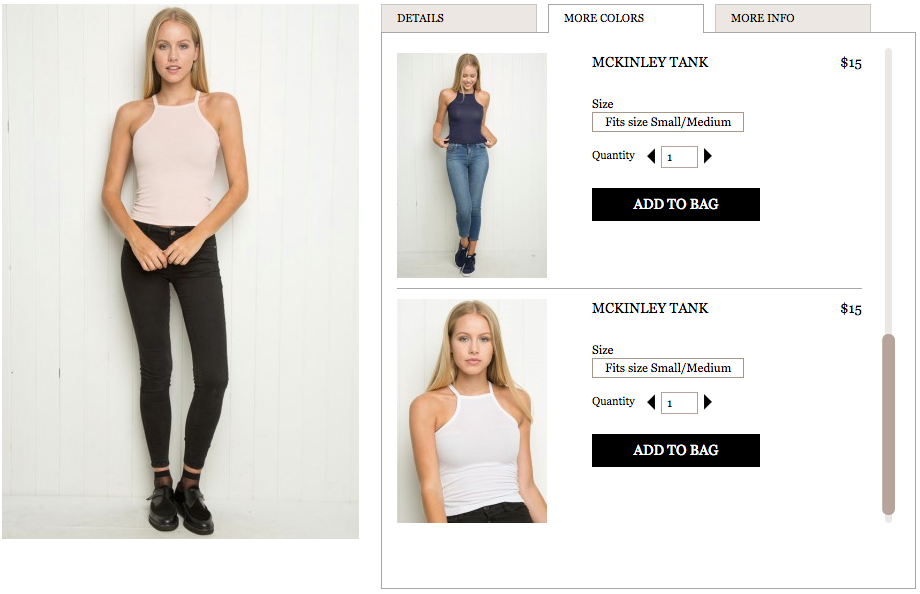Viewport: 920px width, 594px height.
Task: Click the colors list scrollbar thumb
Action: pyautogui.click(x=888, y=425)
